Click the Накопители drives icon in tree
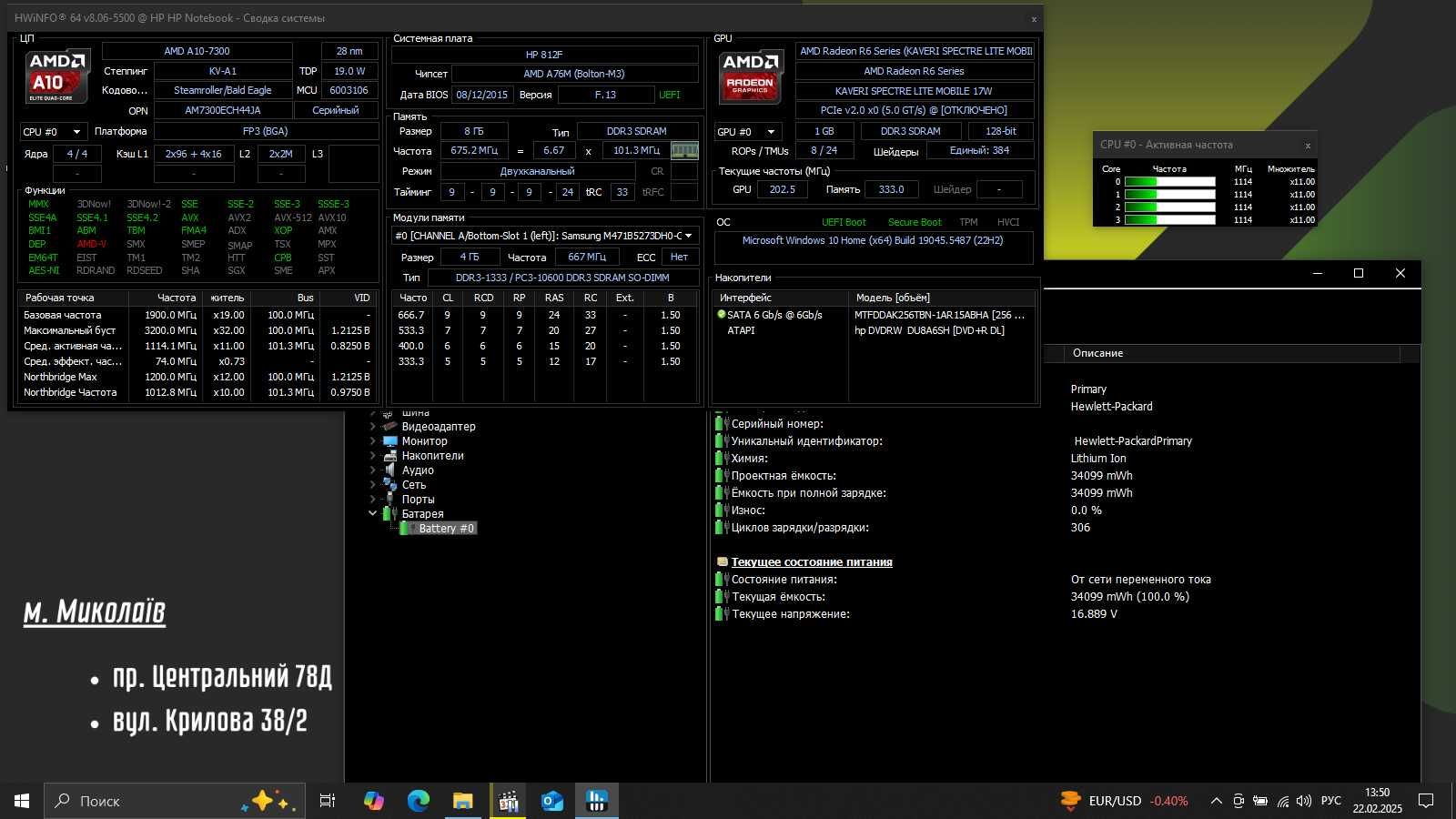 click(x=390, y=455)
